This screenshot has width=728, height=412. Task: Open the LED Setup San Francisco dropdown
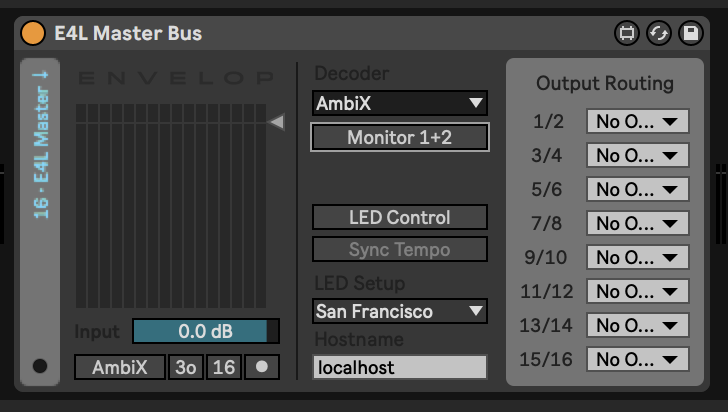tap(400, 311)
